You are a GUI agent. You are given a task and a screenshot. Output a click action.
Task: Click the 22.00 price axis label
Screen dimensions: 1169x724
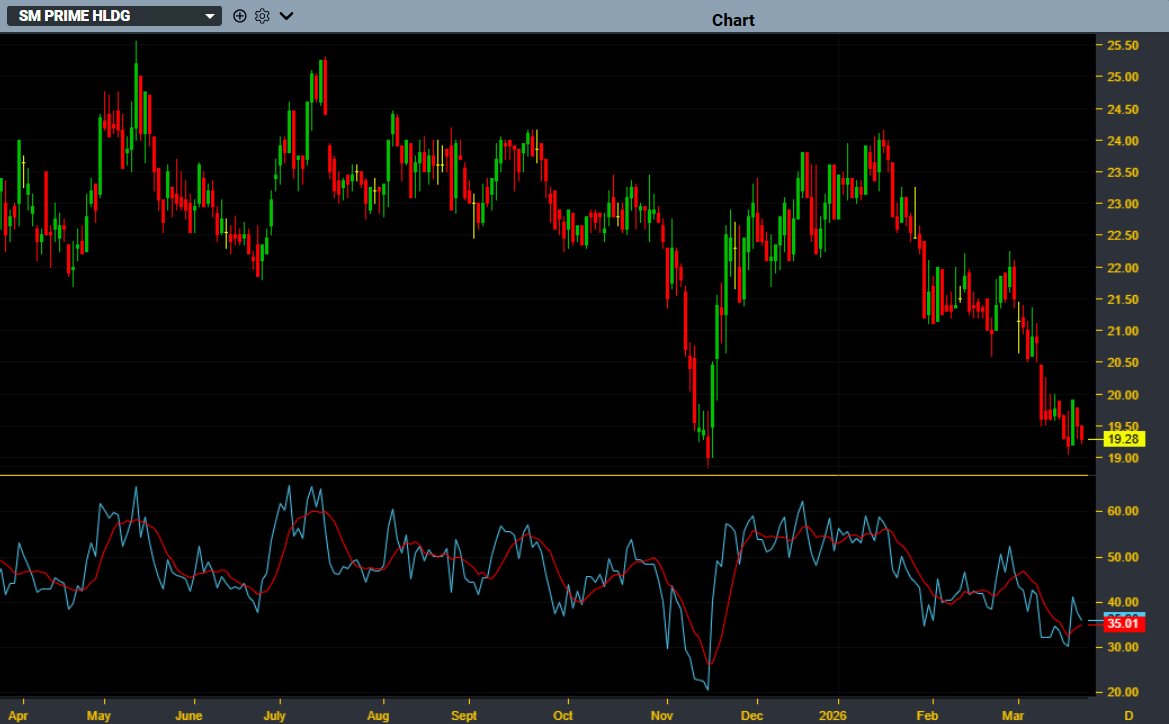(x=1122, y=268)
